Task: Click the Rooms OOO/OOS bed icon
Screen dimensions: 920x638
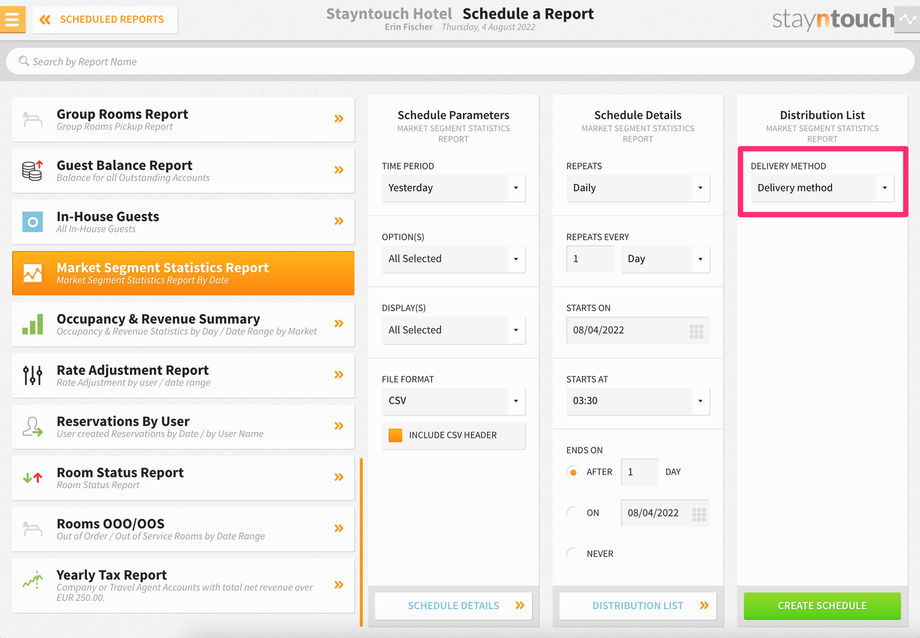Action: pos(32,529)
